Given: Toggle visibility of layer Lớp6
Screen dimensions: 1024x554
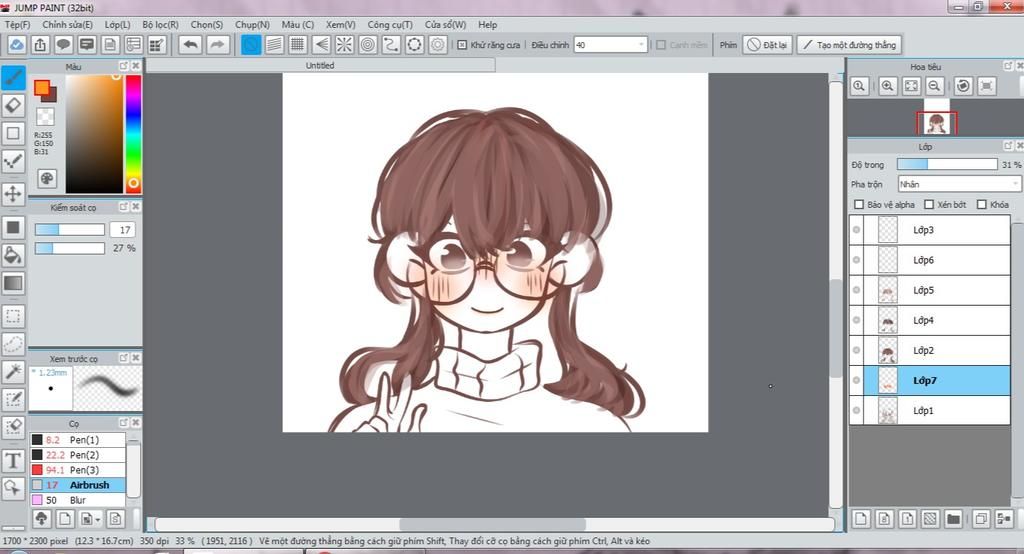Looking at the screenshot, I should 856,260.
